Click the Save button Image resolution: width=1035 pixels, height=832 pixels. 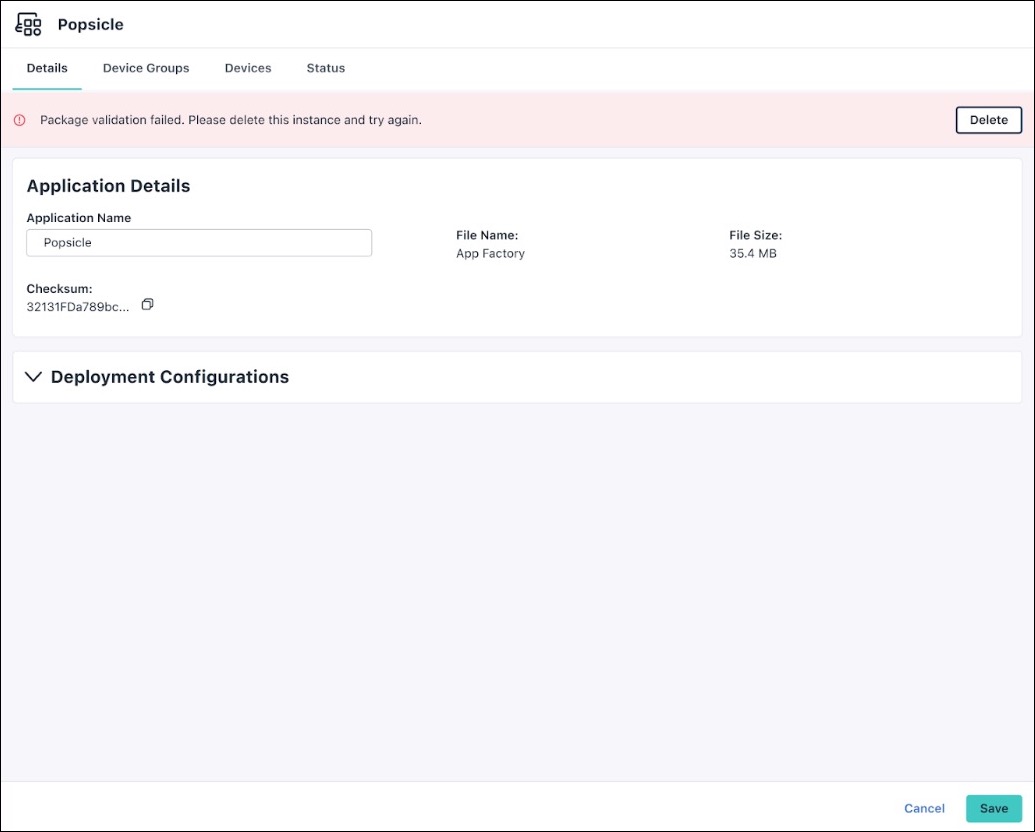pyautogui.click(x=993, y=808)
